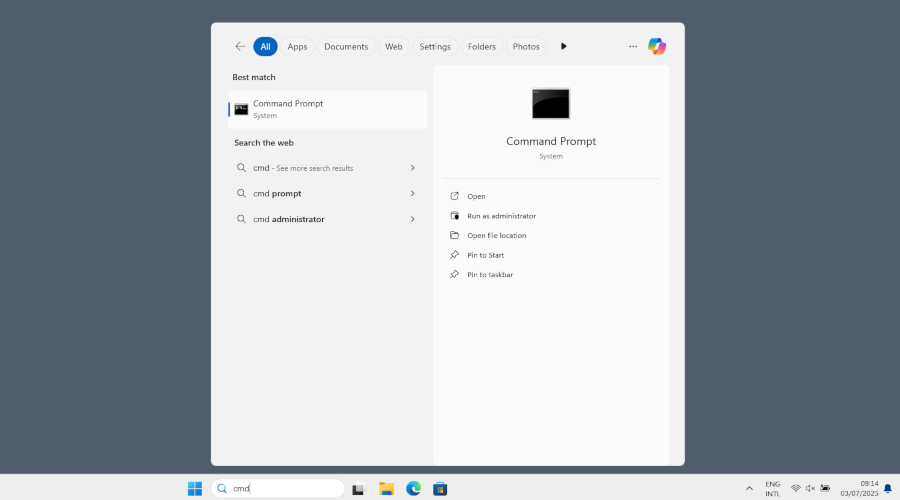Viewport: 900px width, 500px height.
Task: Select the Command Prompt best match result
Action: coord(328,109)
